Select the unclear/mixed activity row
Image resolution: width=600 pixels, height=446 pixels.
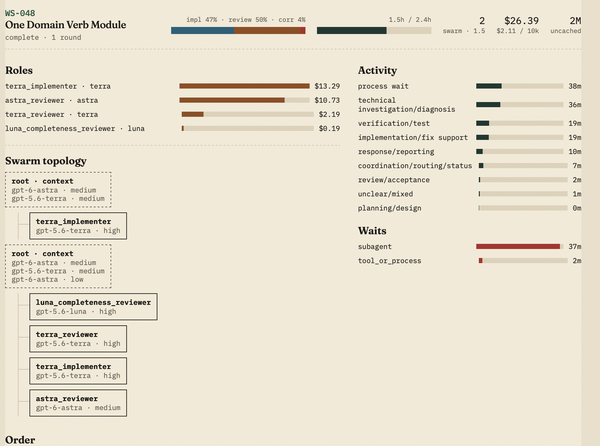(470, 194)
